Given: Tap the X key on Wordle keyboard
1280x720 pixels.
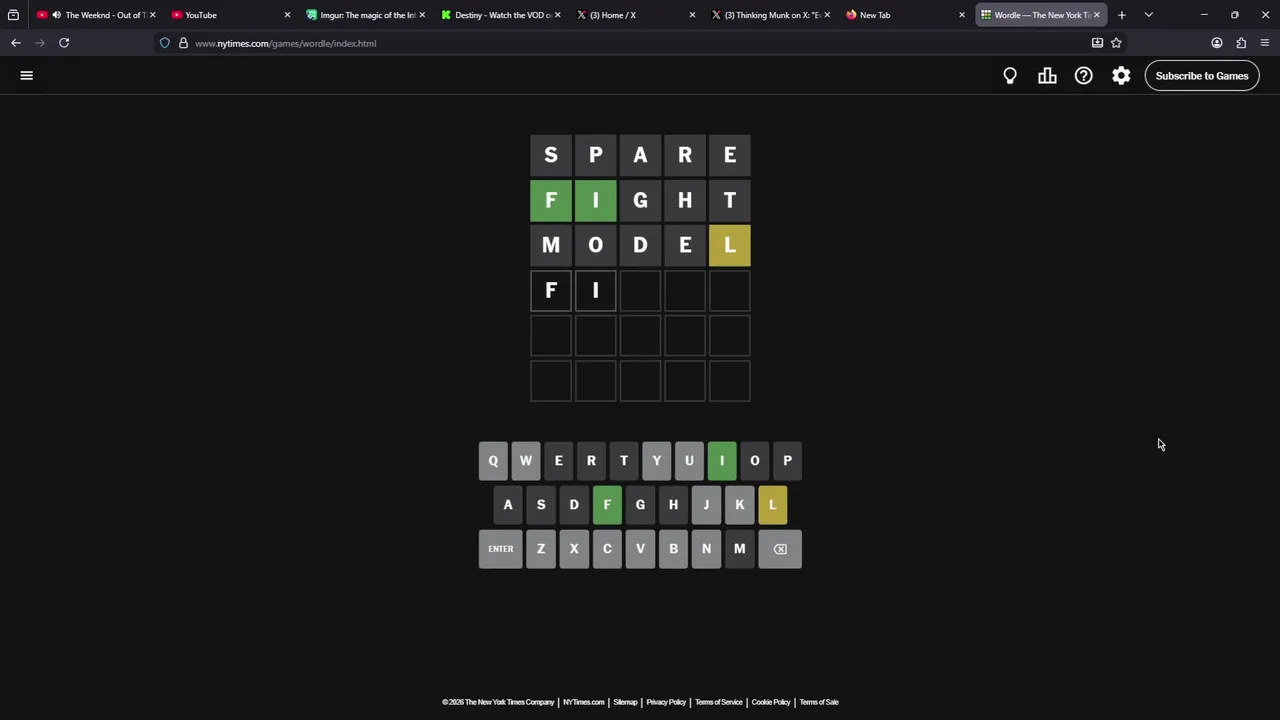Looking at the screenshot, I should click(x=574, y=549).
